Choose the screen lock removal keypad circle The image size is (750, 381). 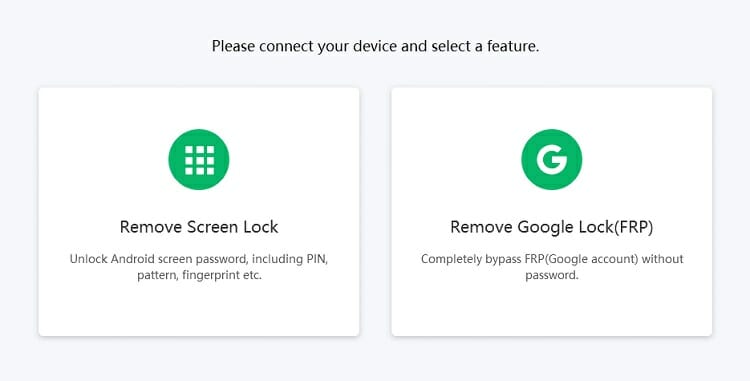click(199, 159)
